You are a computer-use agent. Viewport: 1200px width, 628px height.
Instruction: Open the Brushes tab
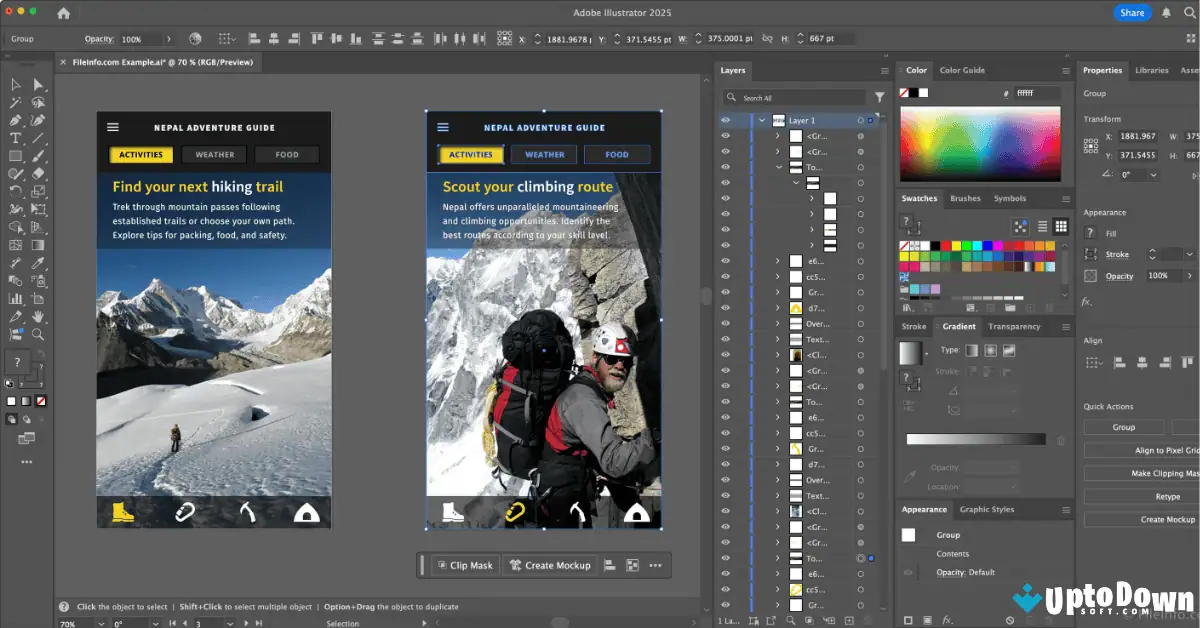tap(966, 198)
